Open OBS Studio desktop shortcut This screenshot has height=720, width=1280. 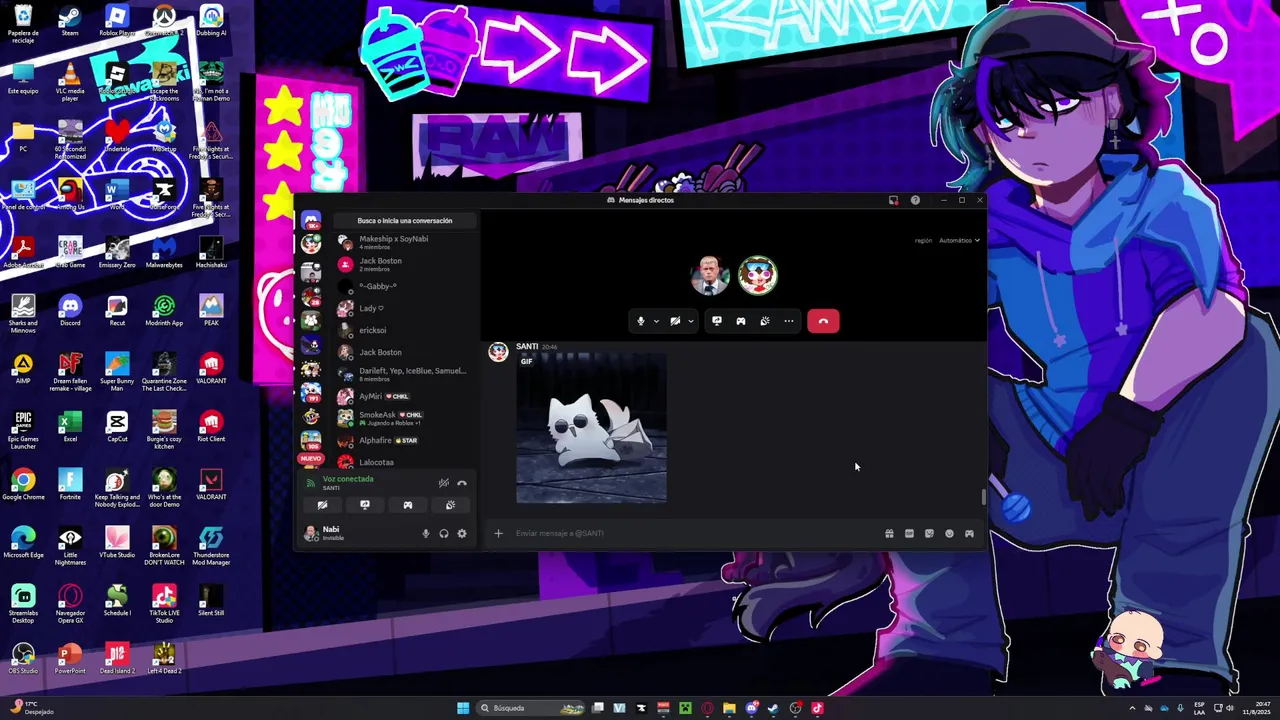tap(23, 659)
